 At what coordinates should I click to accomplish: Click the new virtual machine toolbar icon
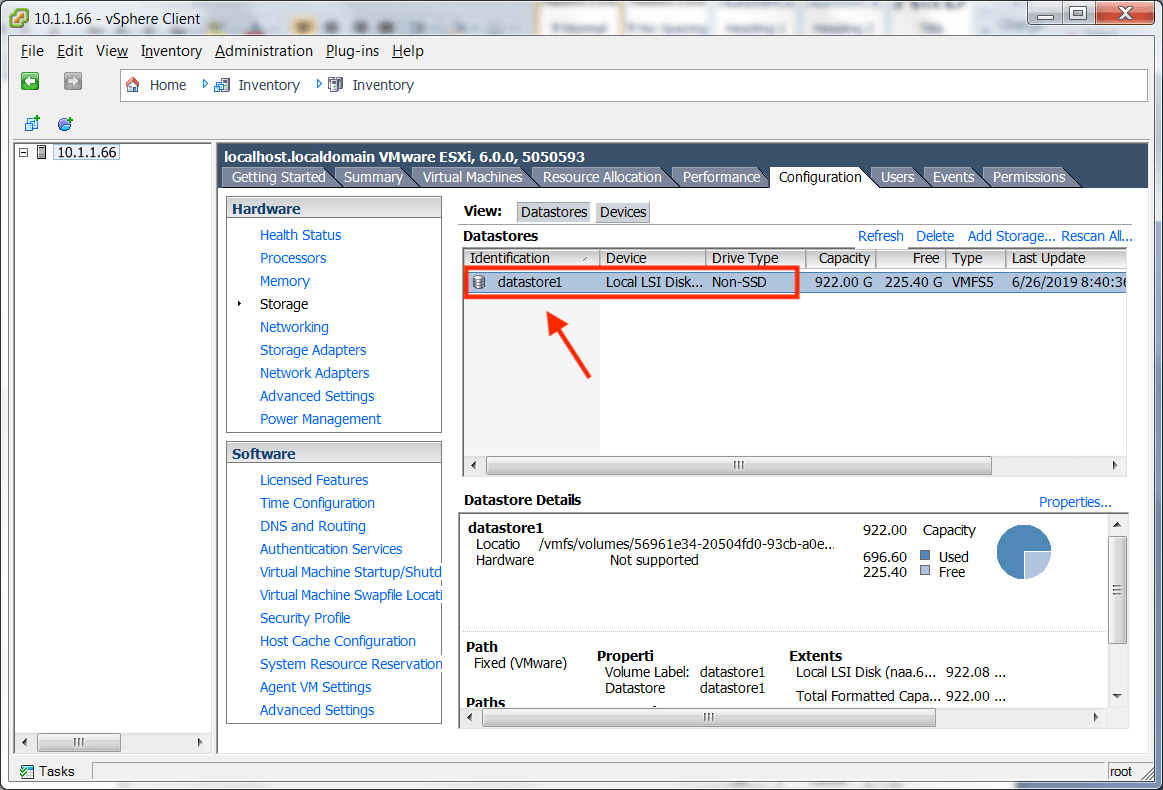pos(32,123)
